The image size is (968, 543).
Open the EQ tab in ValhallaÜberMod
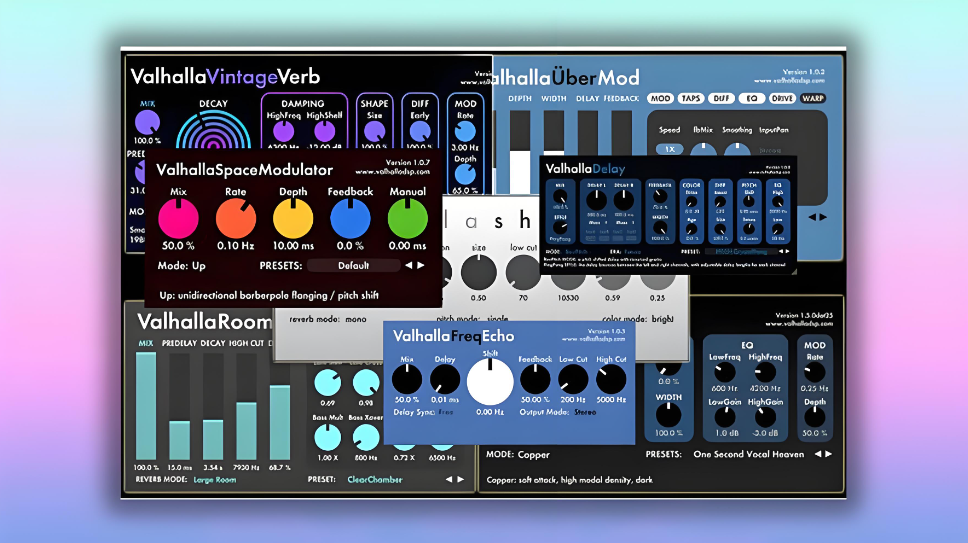[751, 98]
